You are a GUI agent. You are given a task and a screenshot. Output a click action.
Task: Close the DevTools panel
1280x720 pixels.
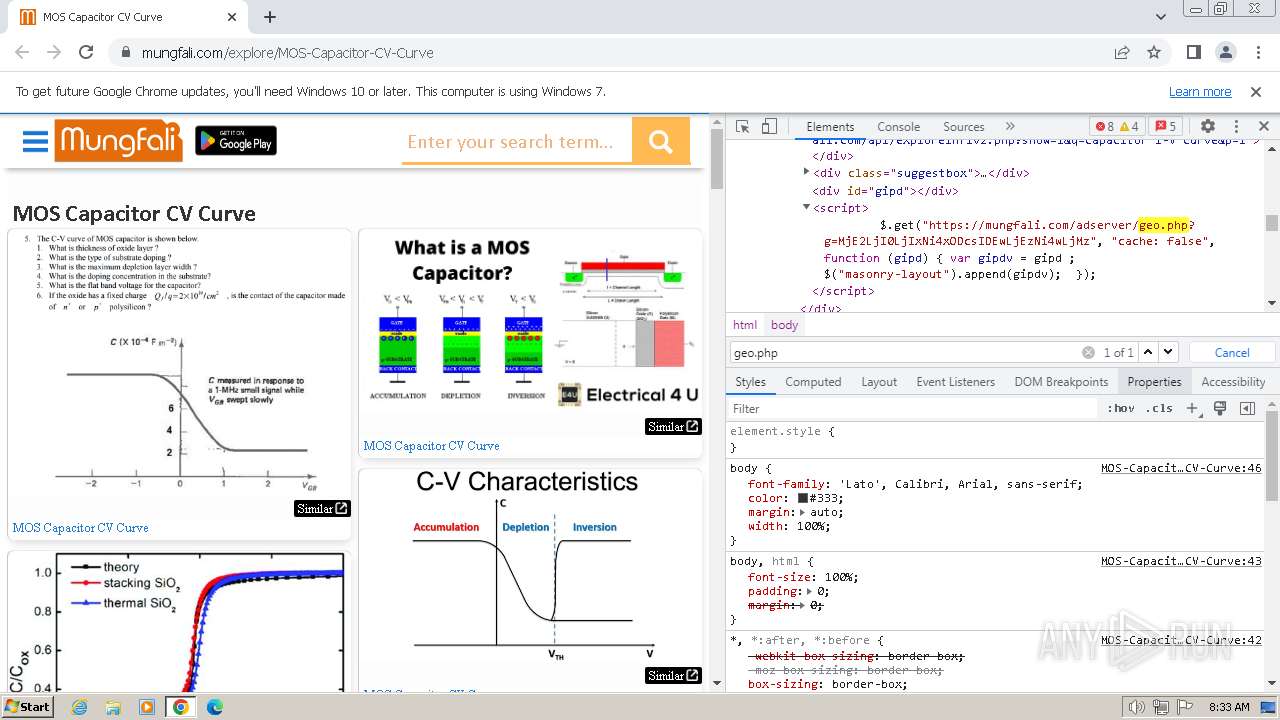(x=1264, y=126)
